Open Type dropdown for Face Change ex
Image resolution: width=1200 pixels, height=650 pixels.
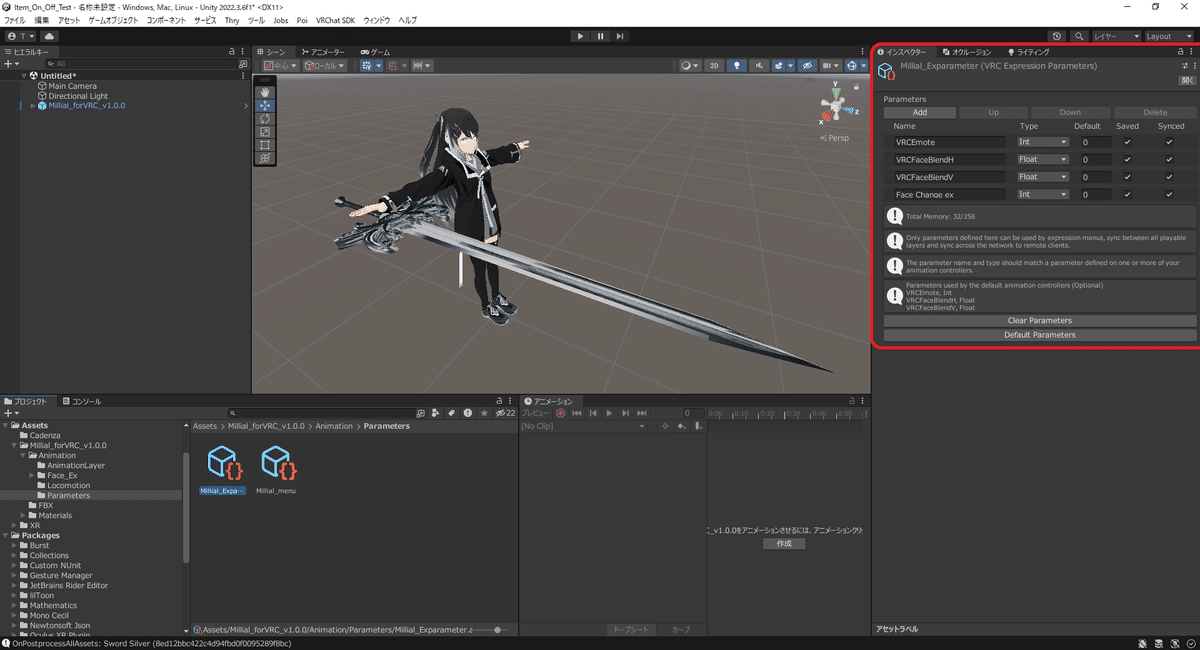(x=1042, y=194)
